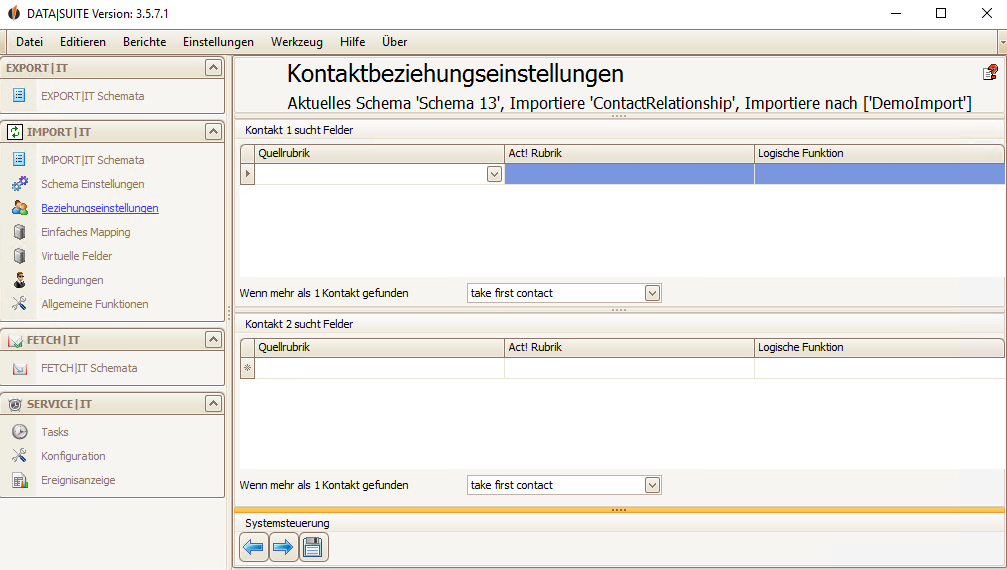The image size is (1007, 570).
Task: Click the Allgemeine Funktionen tools icon
Action: pos(19,304)
